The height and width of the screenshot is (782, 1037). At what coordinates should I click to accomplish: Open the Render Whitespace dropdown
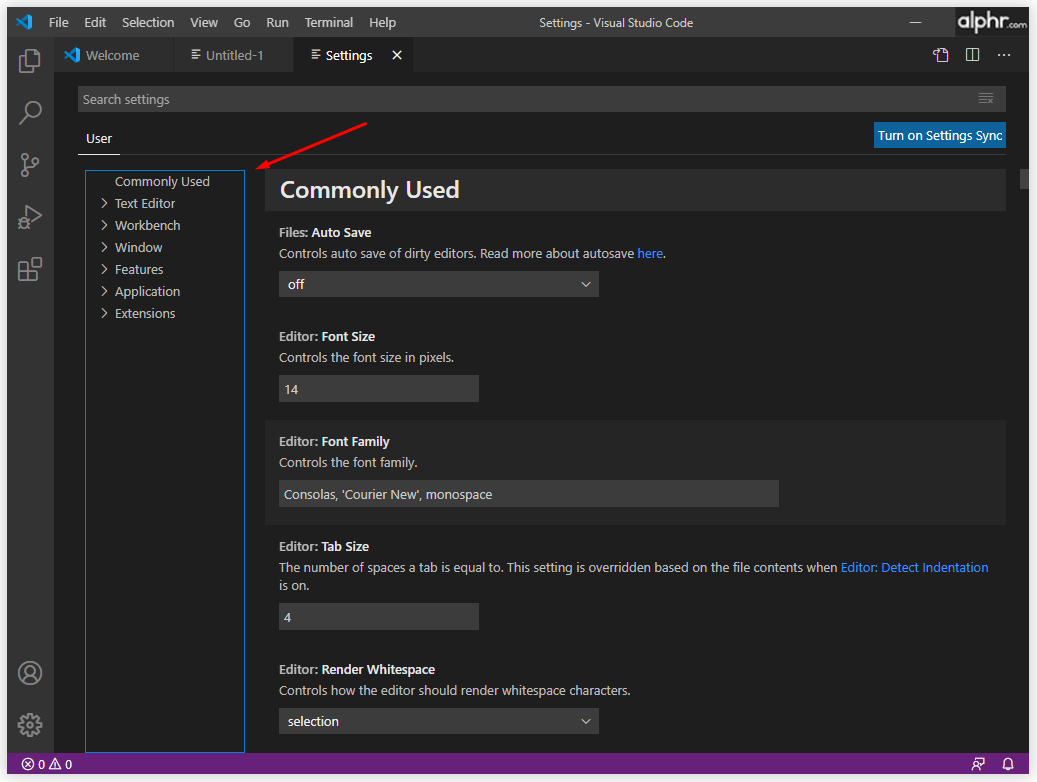(x=438, y=721)
